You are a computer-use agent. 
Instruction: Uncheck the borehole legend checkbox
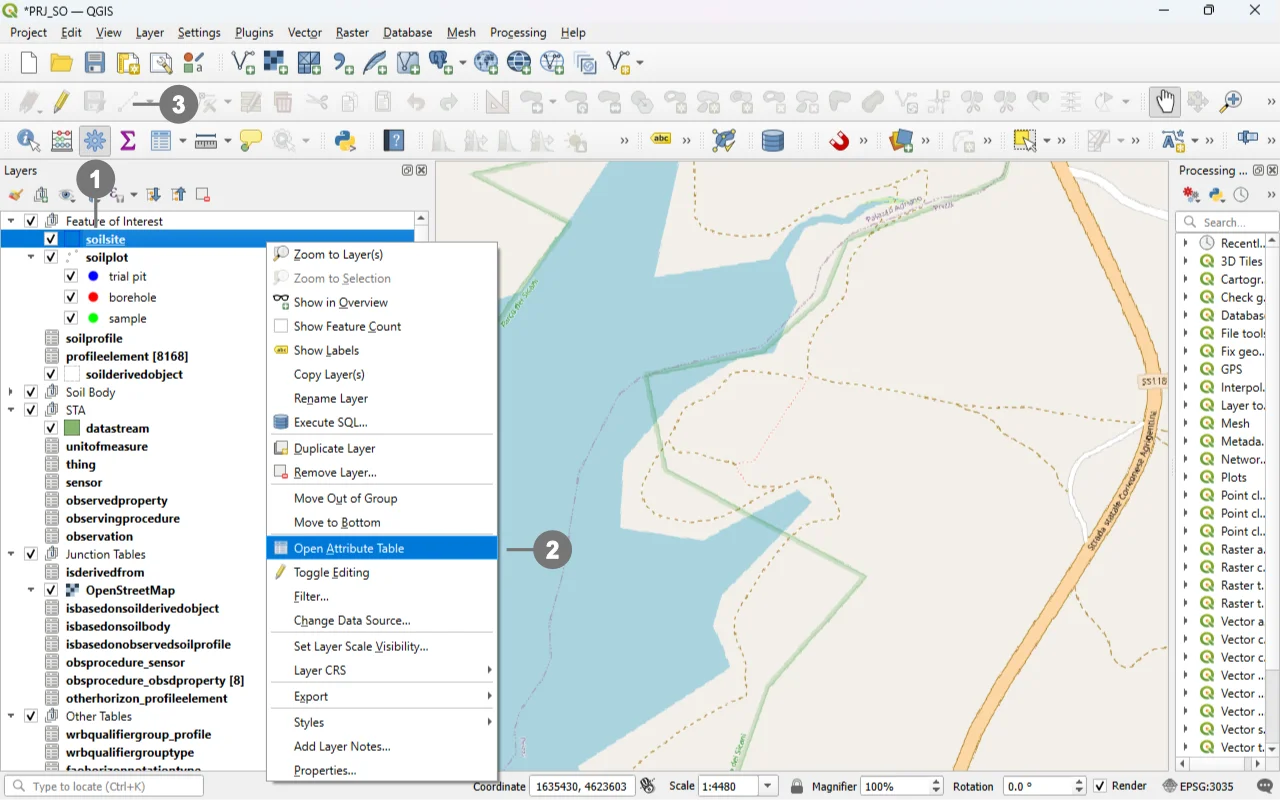click(x=71, y=297)
